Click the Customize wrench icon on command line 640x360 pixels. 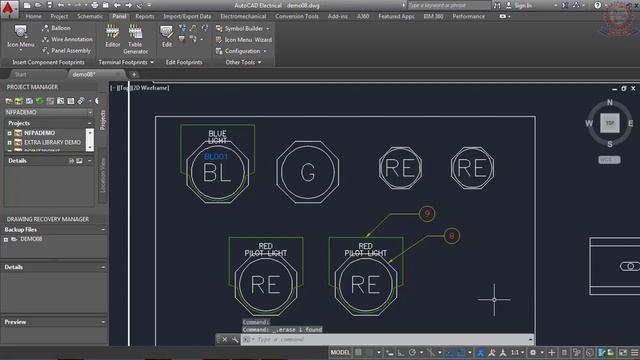pyautogui.click(x=235, y=340)
